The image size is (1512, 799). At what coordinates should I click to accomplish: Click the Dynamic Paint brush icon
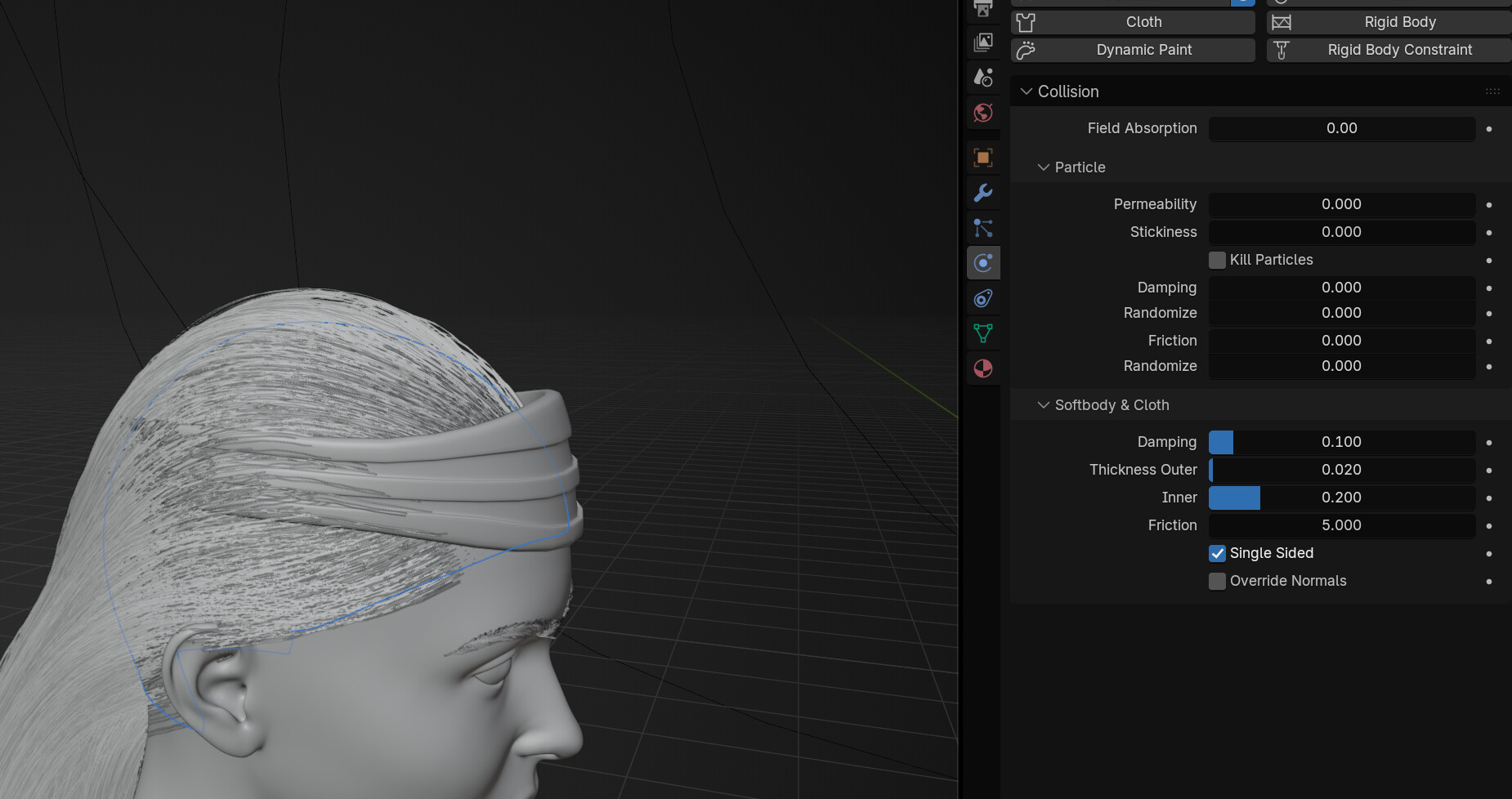coord(1026,50)
